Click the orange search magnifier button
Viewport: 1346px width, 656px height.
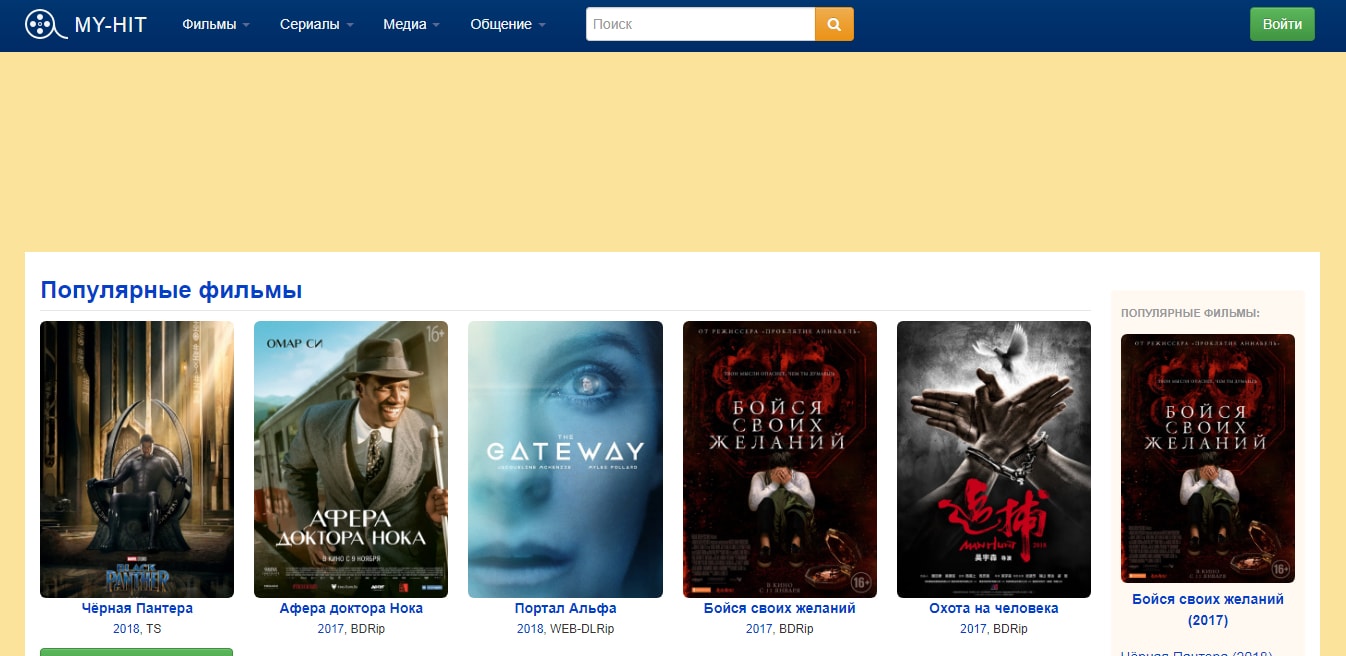(834, 25)
